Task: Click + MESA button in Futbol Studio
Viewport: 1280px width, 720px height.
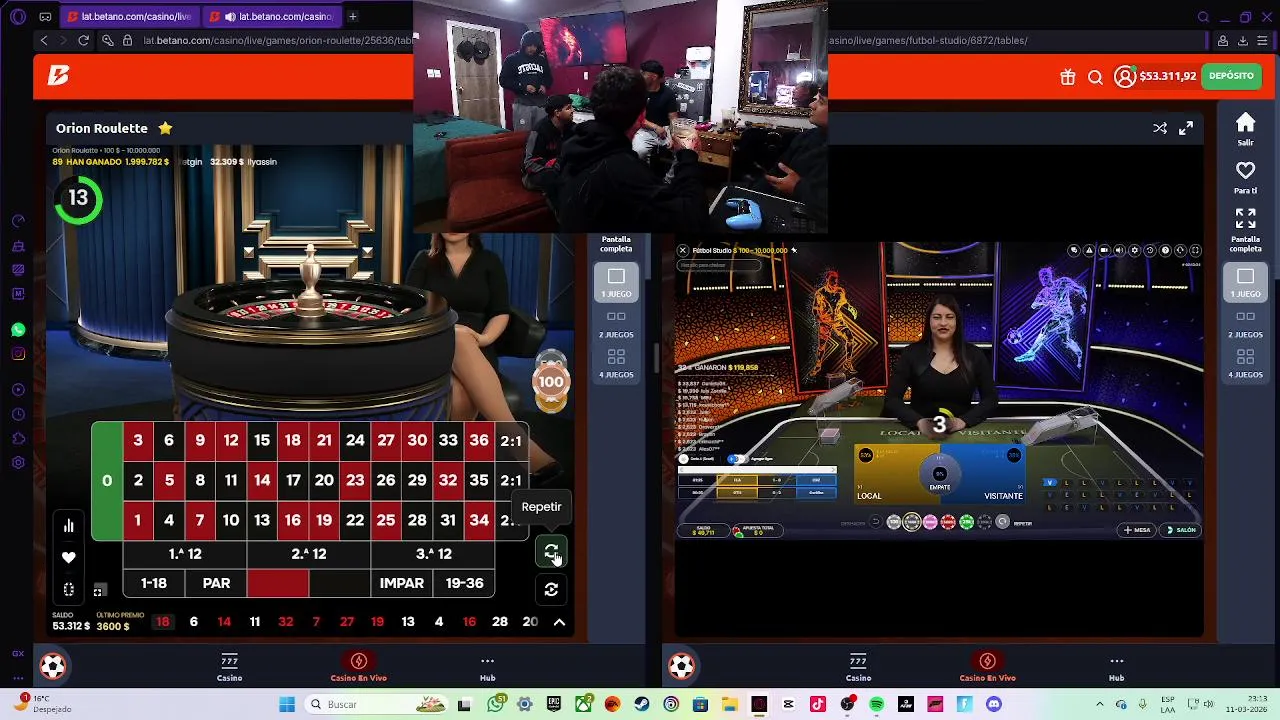Action: coord(1137,530)
